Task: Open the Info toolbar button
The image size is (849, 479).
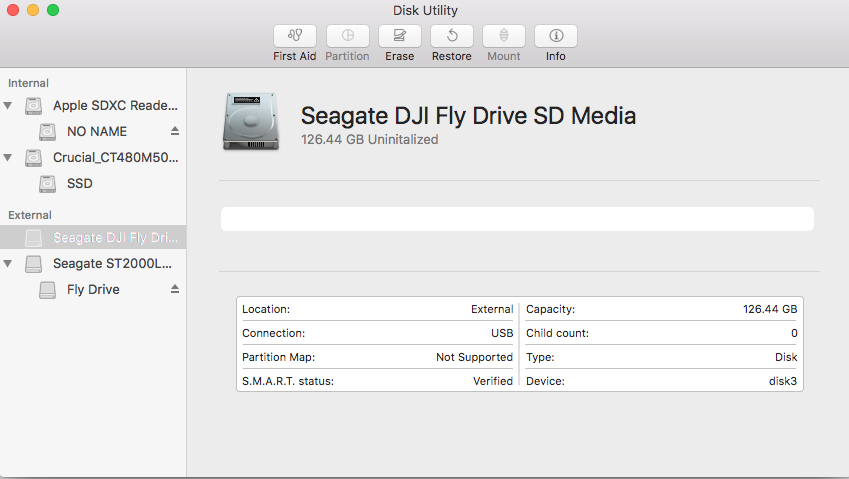Action: 556,36
